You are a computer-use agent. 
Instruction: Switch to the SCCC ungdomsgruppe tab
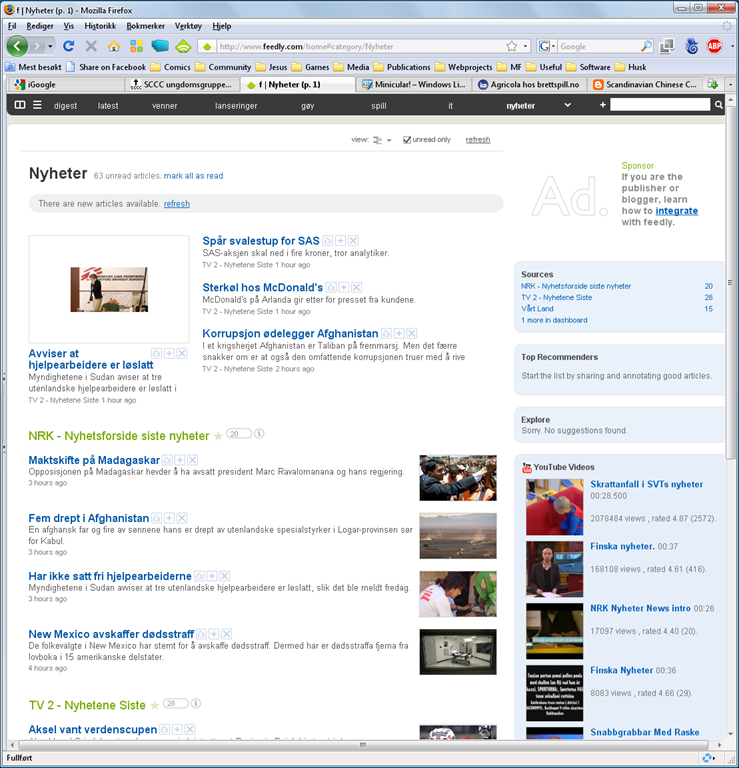coord(182,84)
